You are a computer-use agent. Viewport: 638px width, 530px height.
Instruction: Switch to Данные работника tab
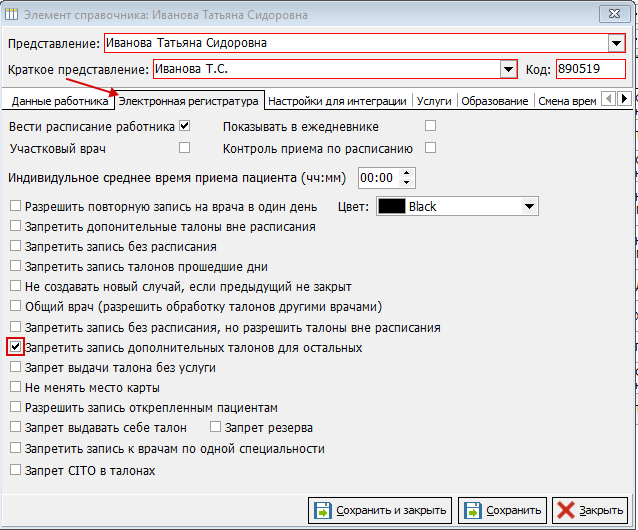pos(59,101)
